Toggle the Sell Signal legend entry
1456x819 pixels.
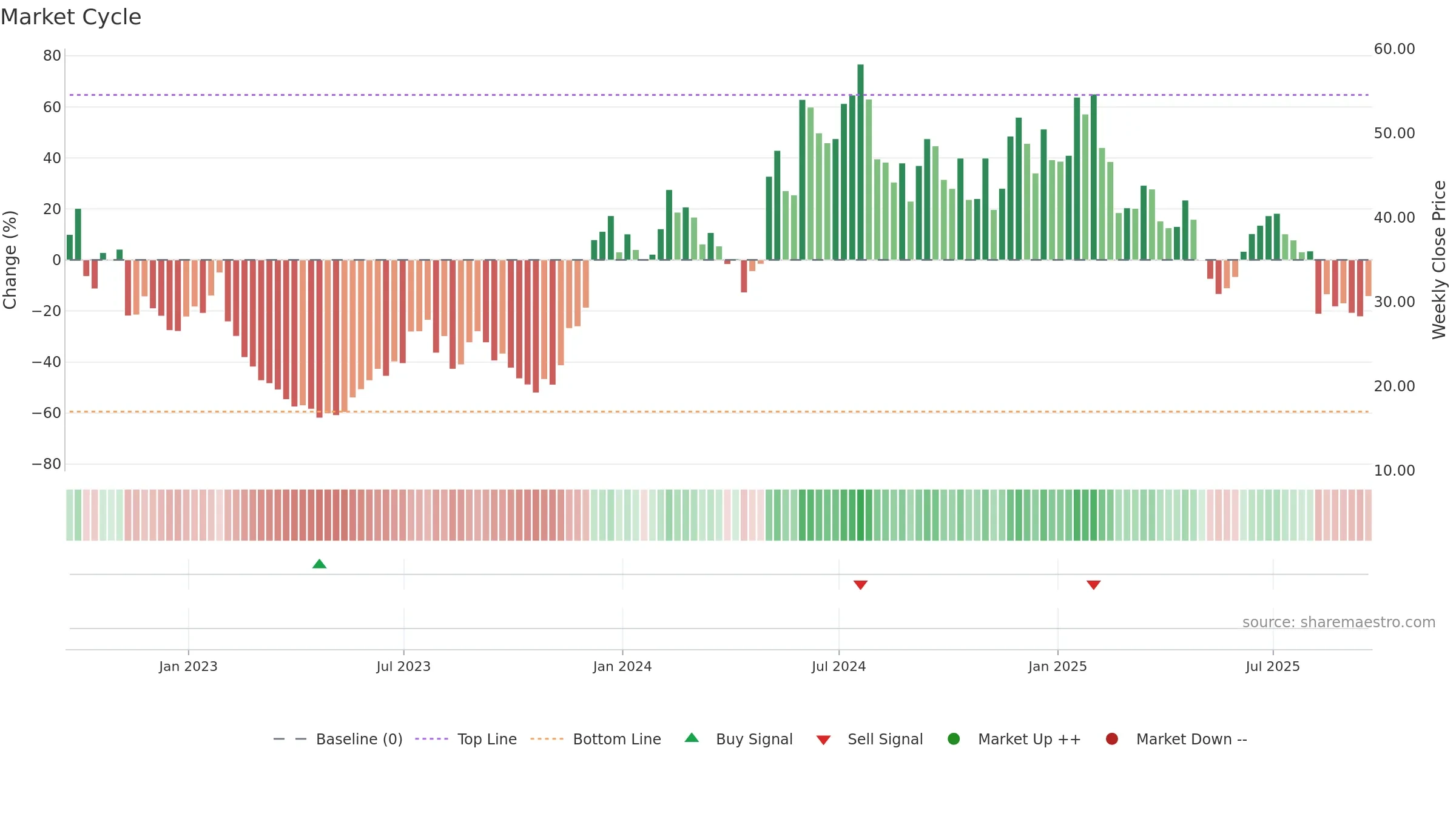tap(869, 740)
